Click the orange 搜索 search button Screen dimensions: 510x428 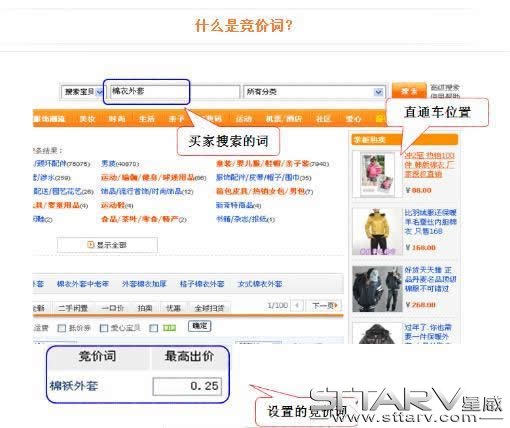(409, 90)
